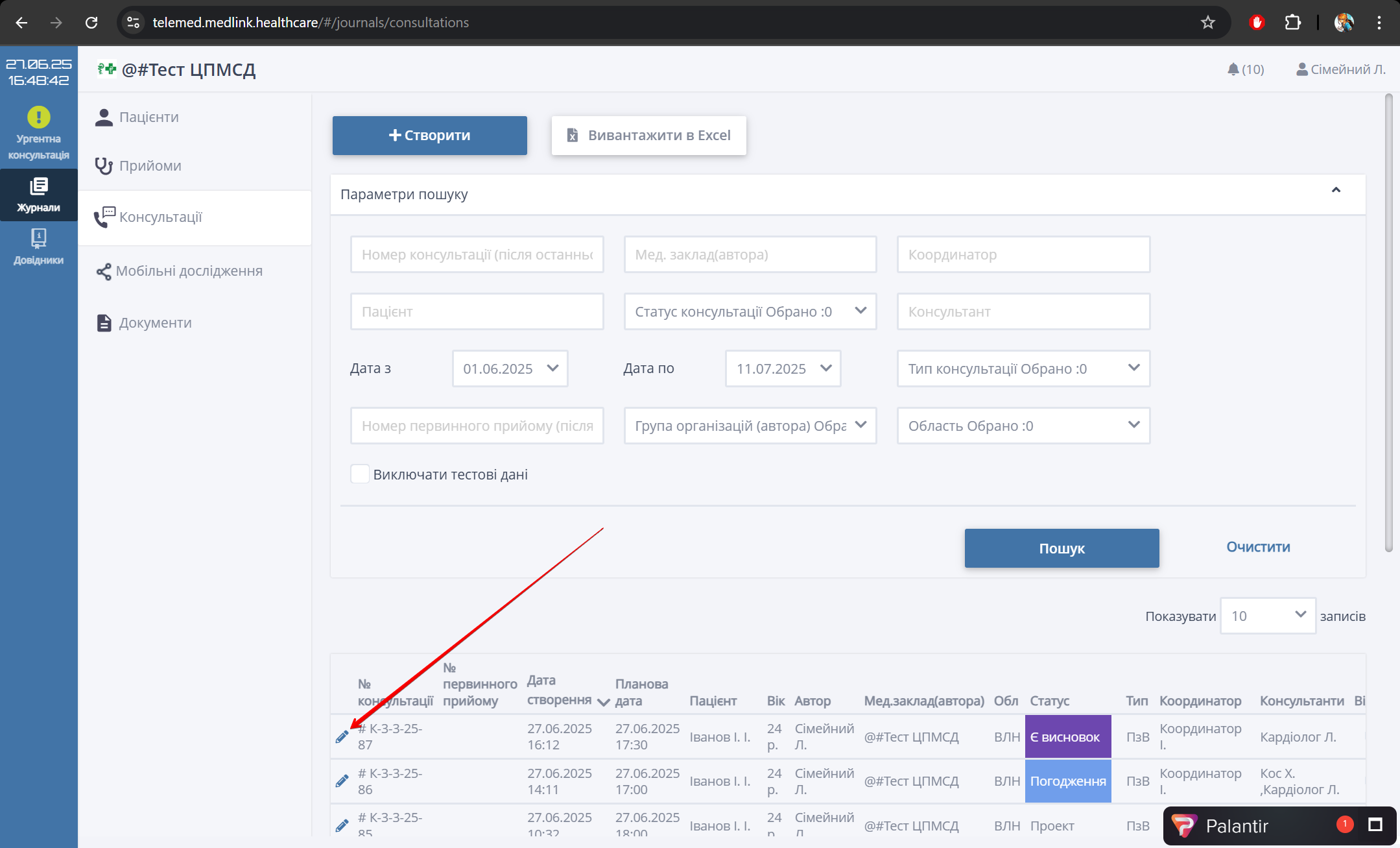Reload the page with the refresh icon
The height and width of the screenshot is (848, 1400).
(x=91, y=23)
